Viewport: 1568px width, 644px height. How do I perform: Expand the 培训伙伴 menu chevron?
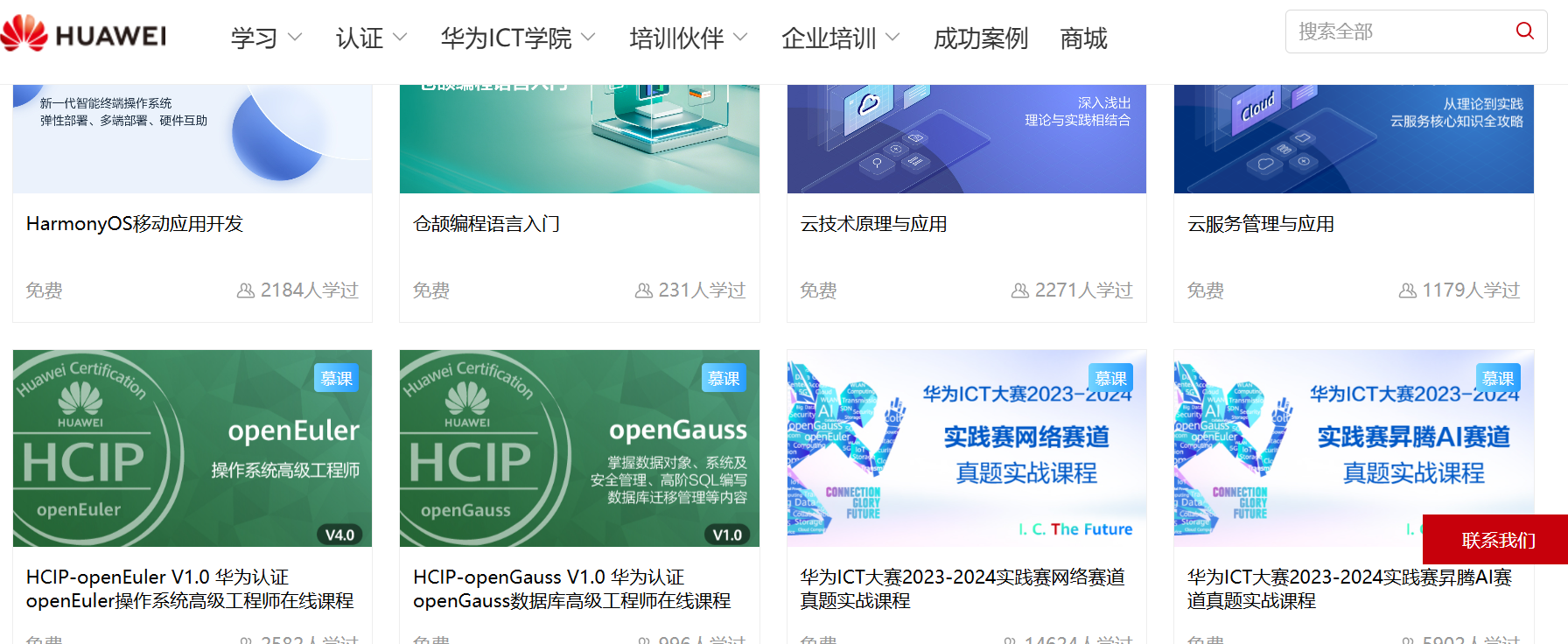tap(740, 38)
